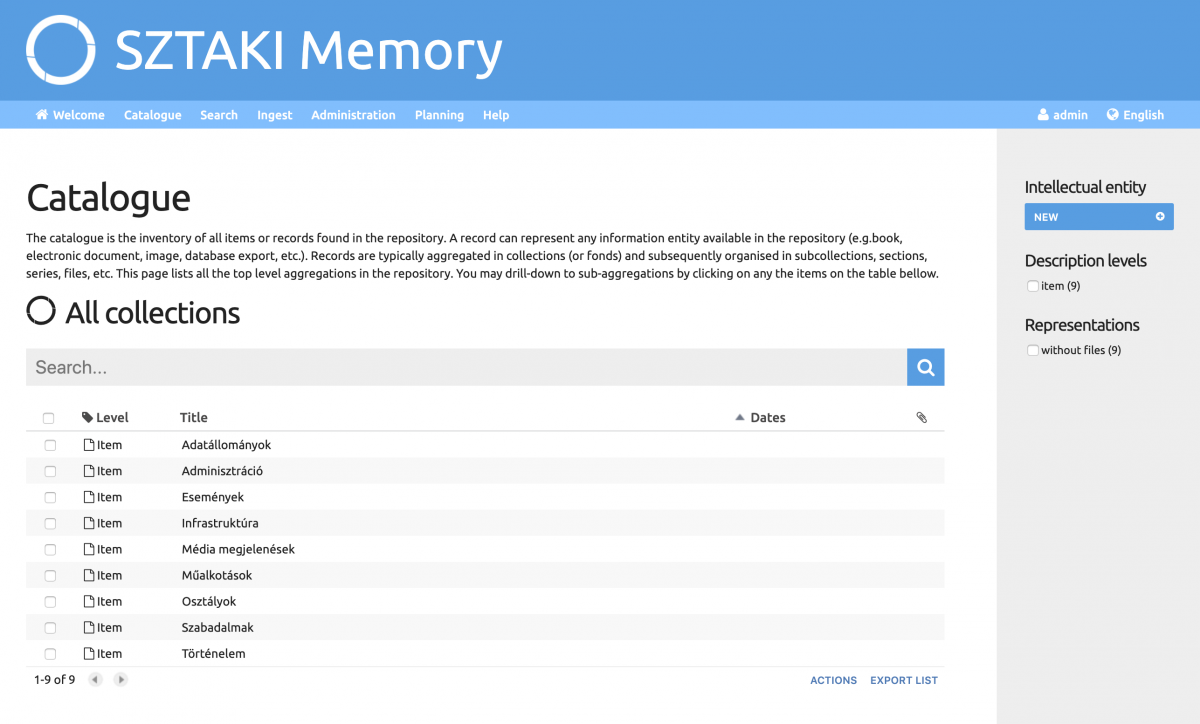
Task: Check the Adatállományok row checkbox
Action: pos(50,445)
